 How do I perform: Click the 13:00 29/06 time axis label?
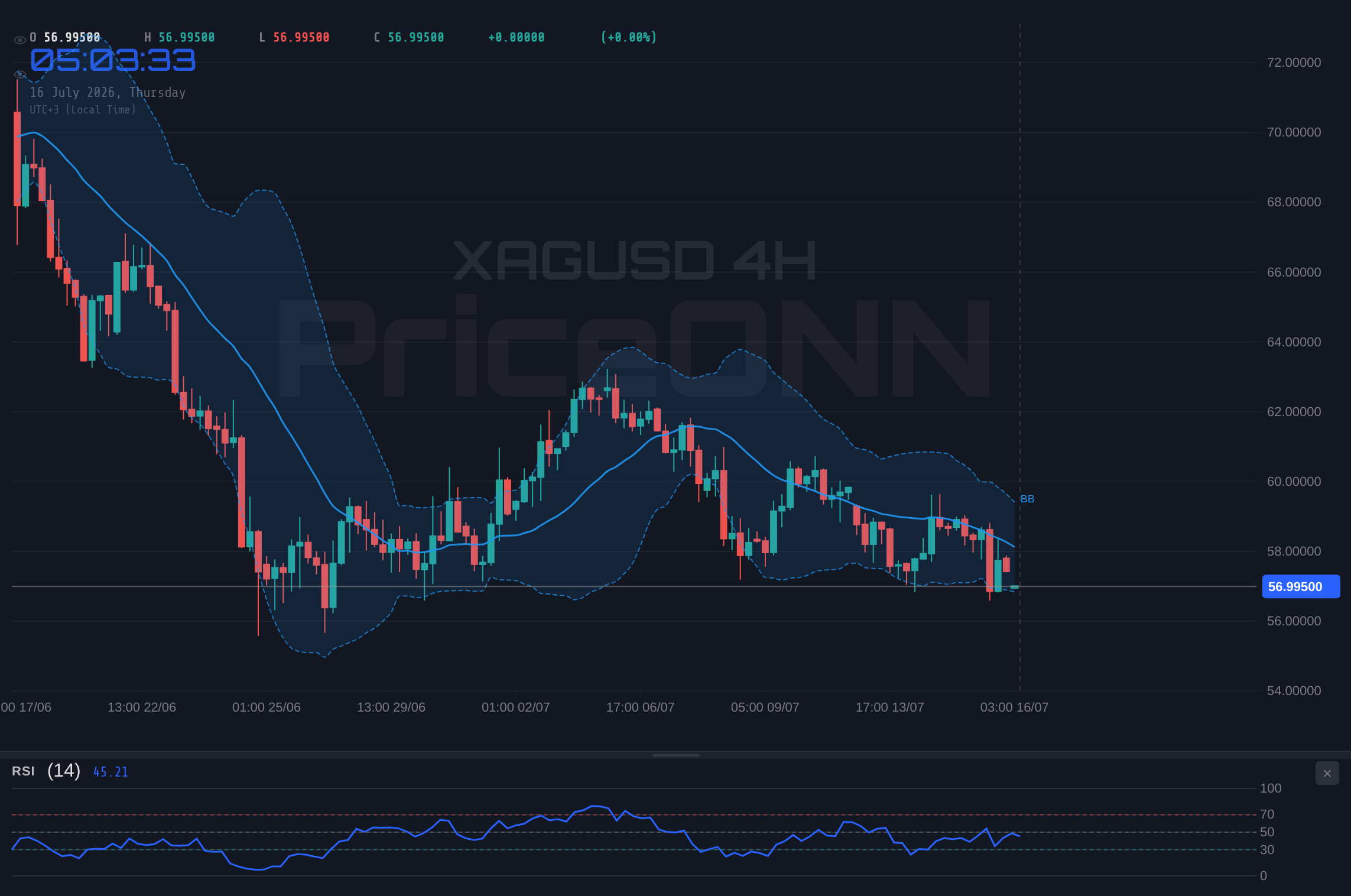[391, 707]
